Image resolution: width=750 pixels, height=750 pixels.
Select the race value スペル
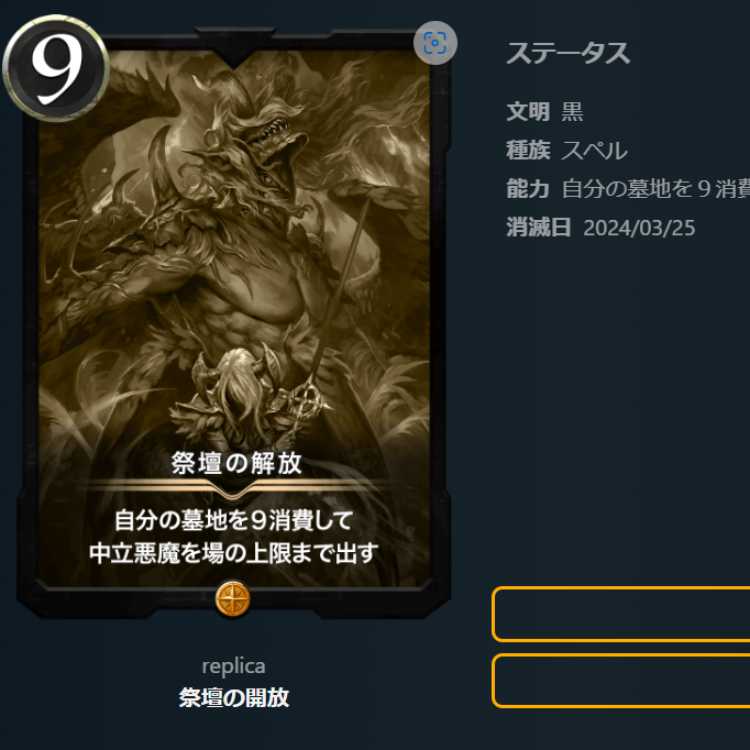(x=594, y=151)
